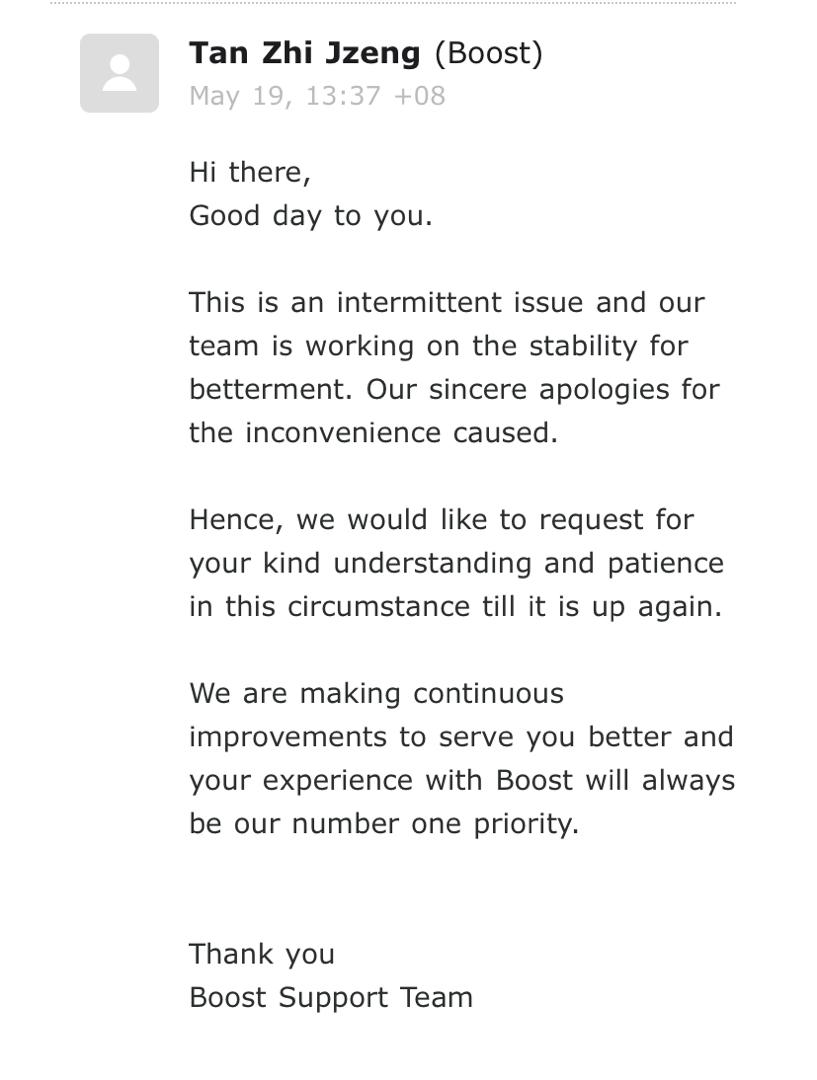Click the "Hi there," greeting line
Viewport: 817px width, 1080px height.
[250, 172]
